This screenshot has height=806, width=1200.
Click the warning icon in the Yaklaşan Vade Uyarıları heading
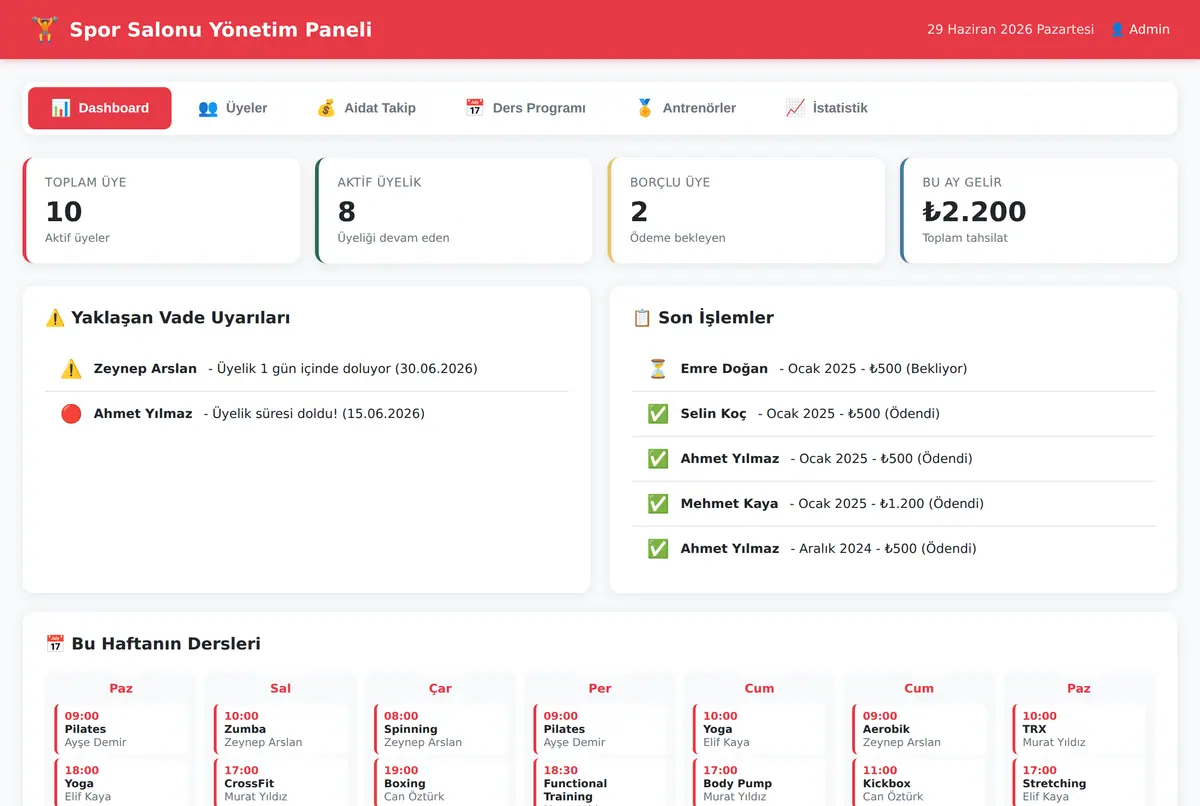55,318
